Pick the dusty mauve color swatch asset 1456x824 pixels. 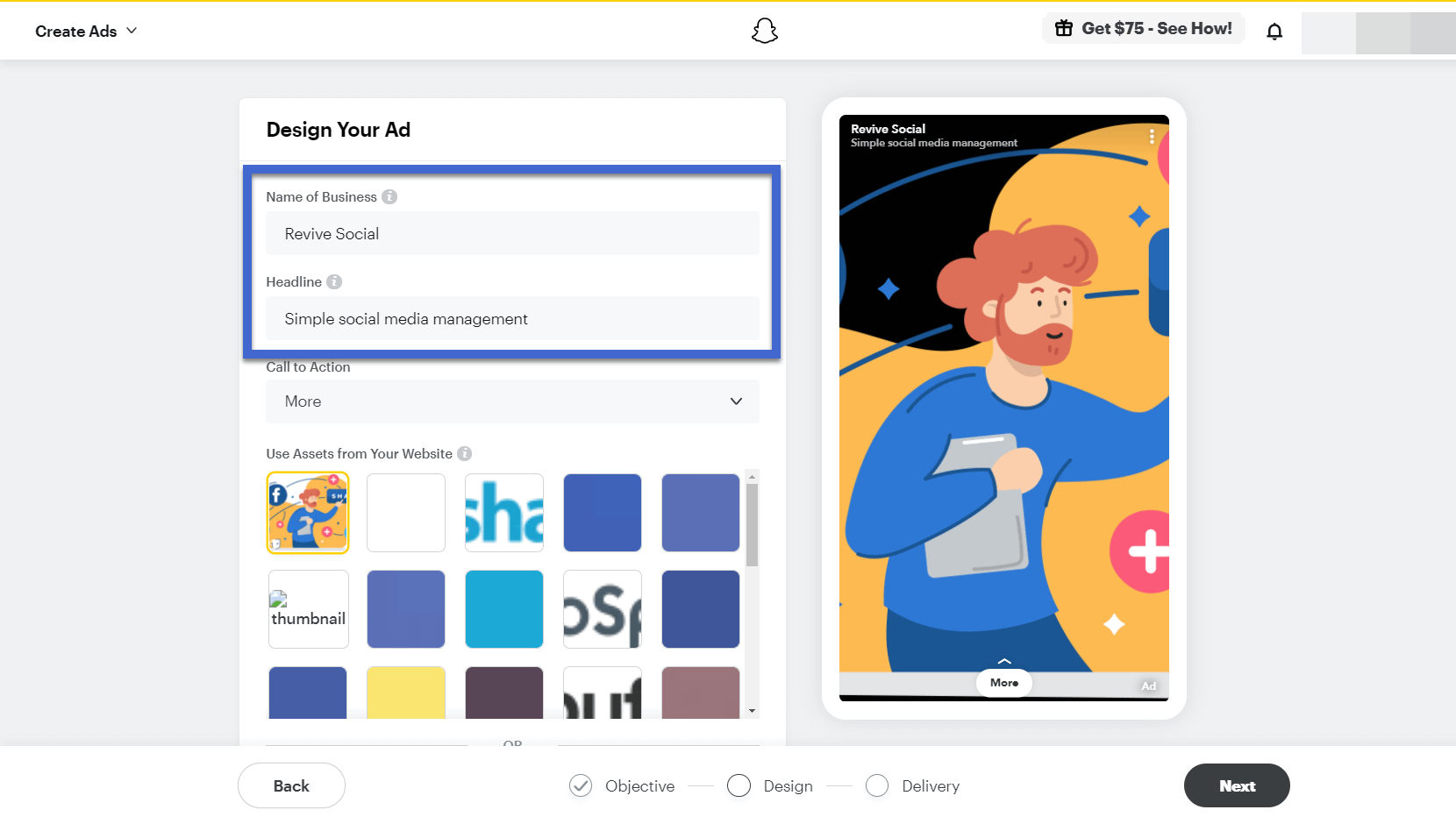pyautogui.click(x=701, y=693)
